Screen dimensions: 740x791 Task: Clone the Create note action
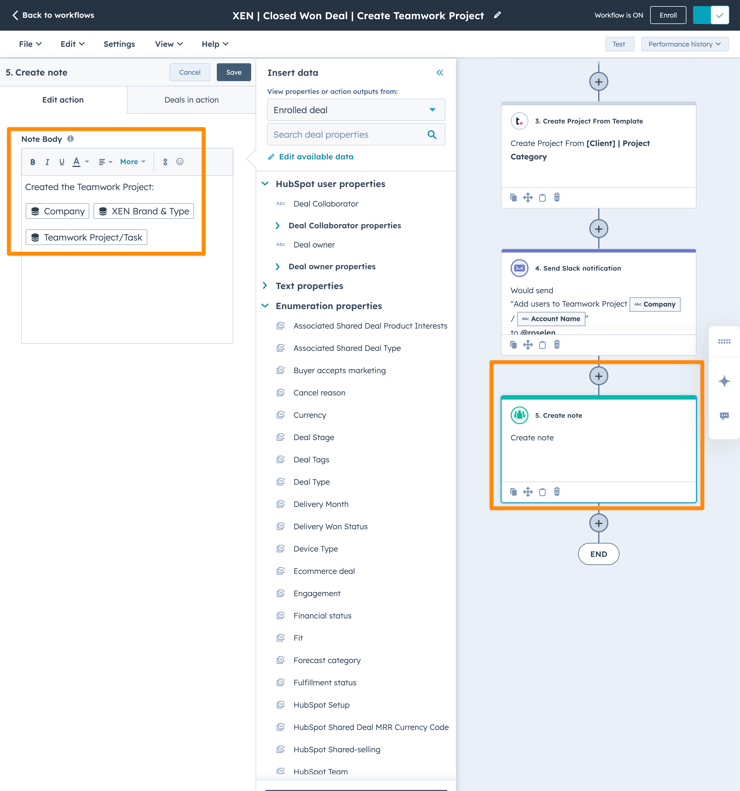click(x=513, y=492)
